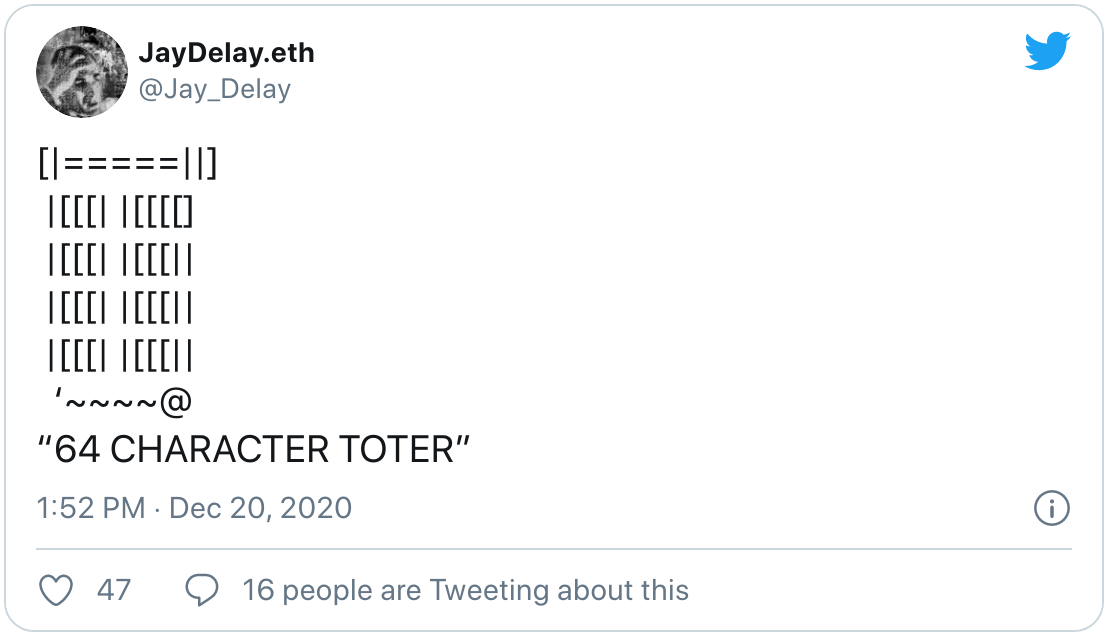Click the 1:52 PM time text
Screen dimensions: 1108x636
pyautogui.click(x=91, y=508)
